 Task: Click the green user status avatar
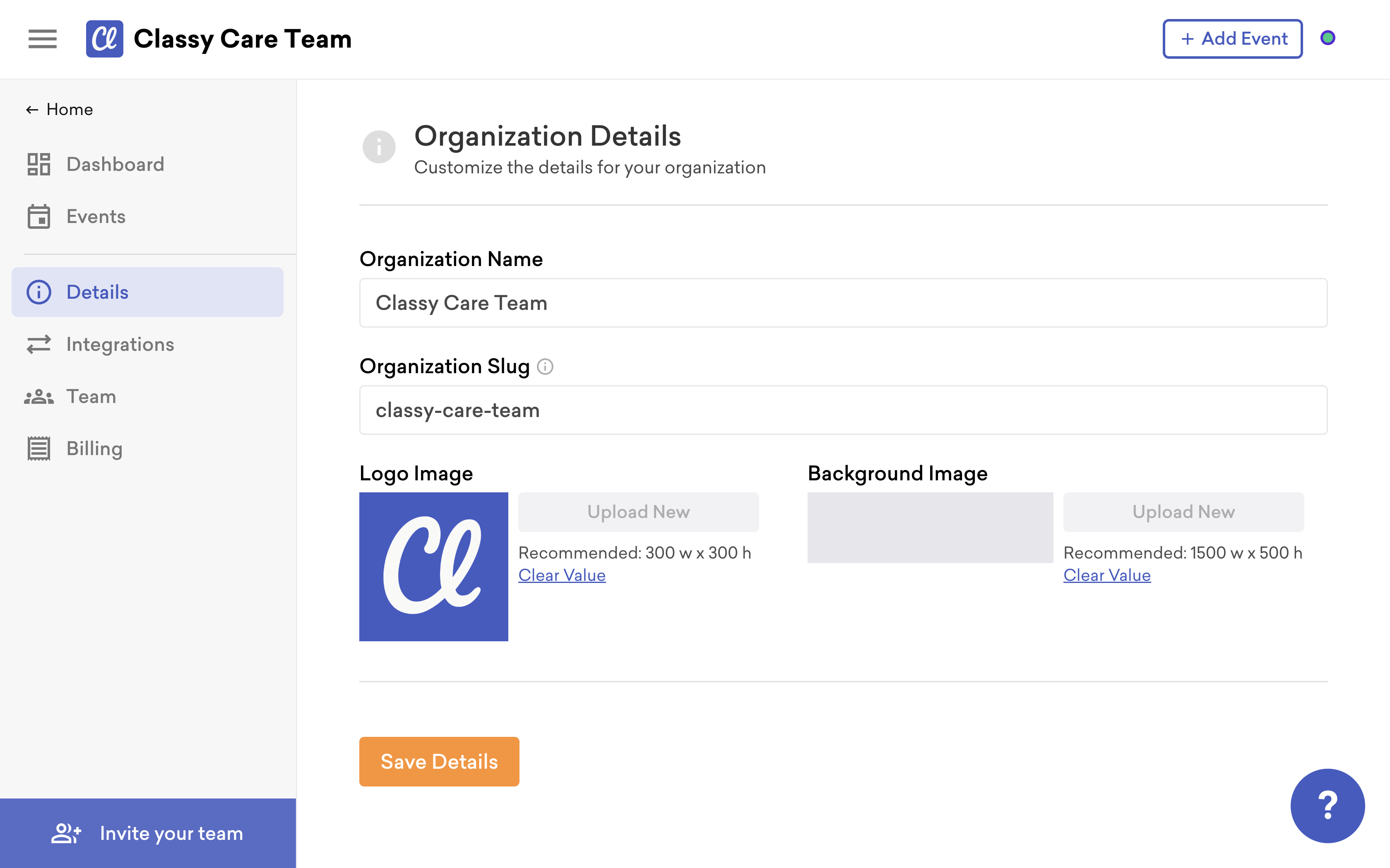1327,38
